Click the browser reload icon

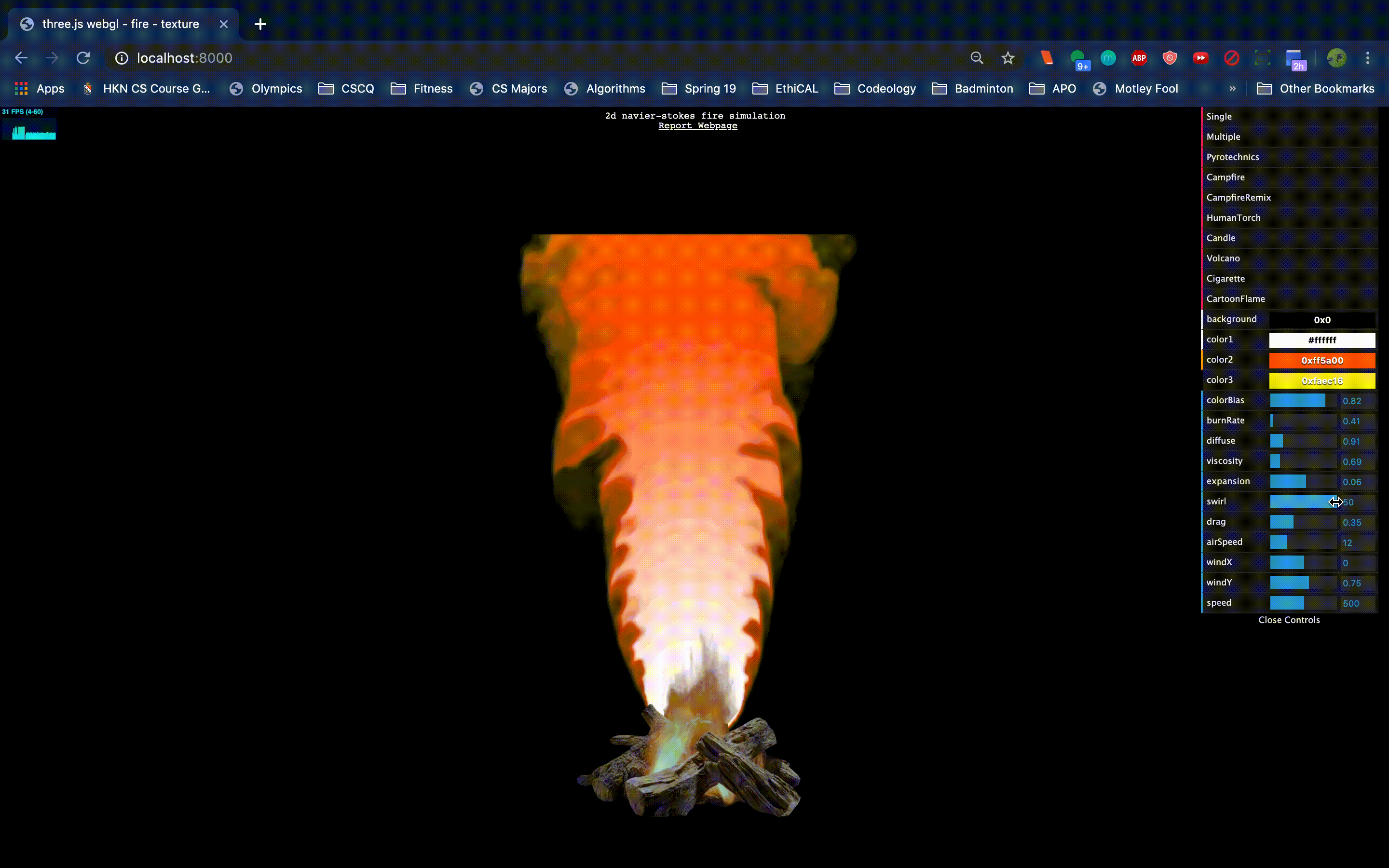pyautogui.click(x=83, y=58)
